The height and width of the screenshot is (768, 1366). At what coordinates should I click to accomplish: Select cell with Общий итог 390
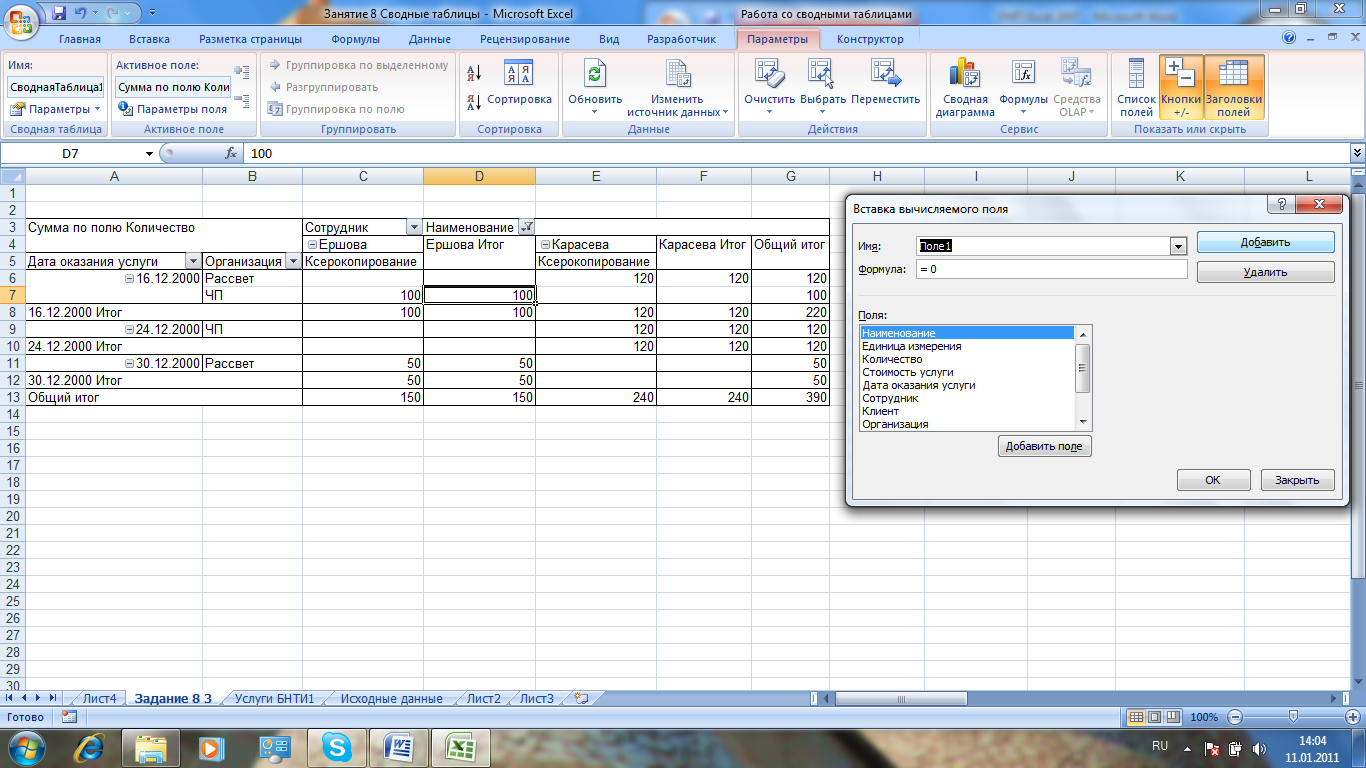(x=791, y=397)
